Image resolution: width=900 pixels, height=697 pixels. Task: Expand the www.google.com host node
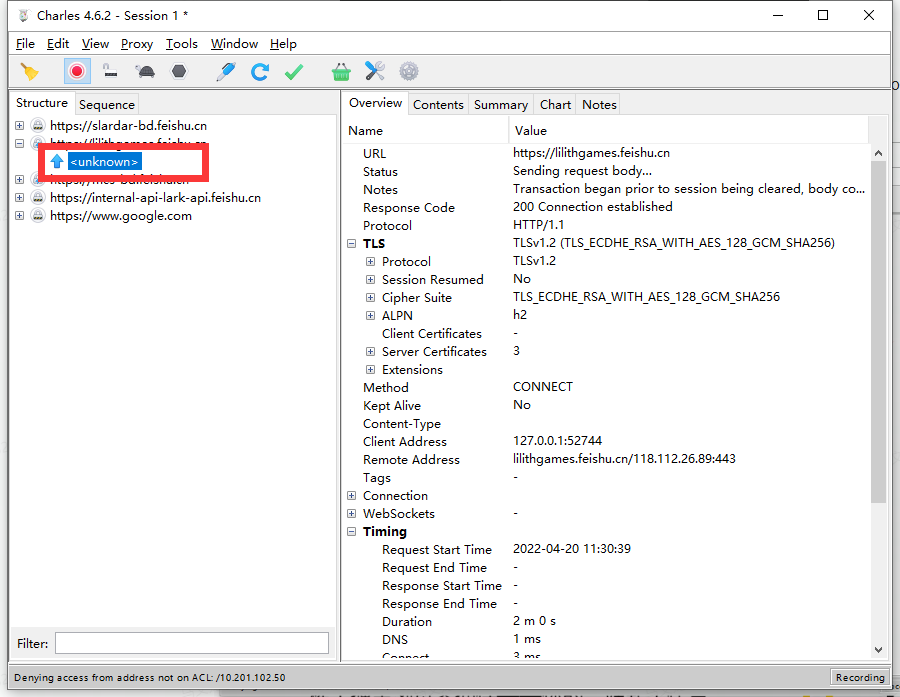(20, 216)
